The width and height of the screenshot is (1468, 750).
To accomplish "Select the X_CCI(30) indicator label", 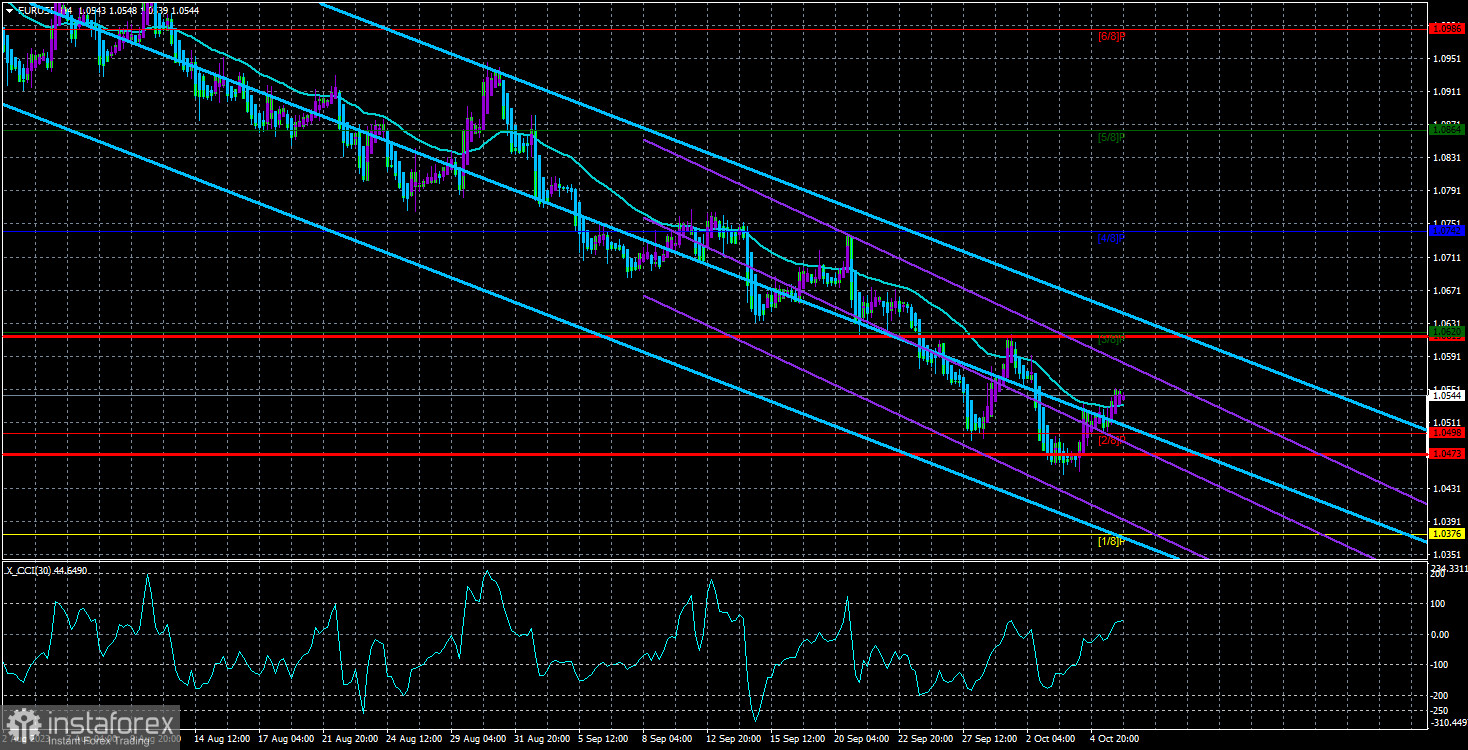I will [x=31, y=570].
